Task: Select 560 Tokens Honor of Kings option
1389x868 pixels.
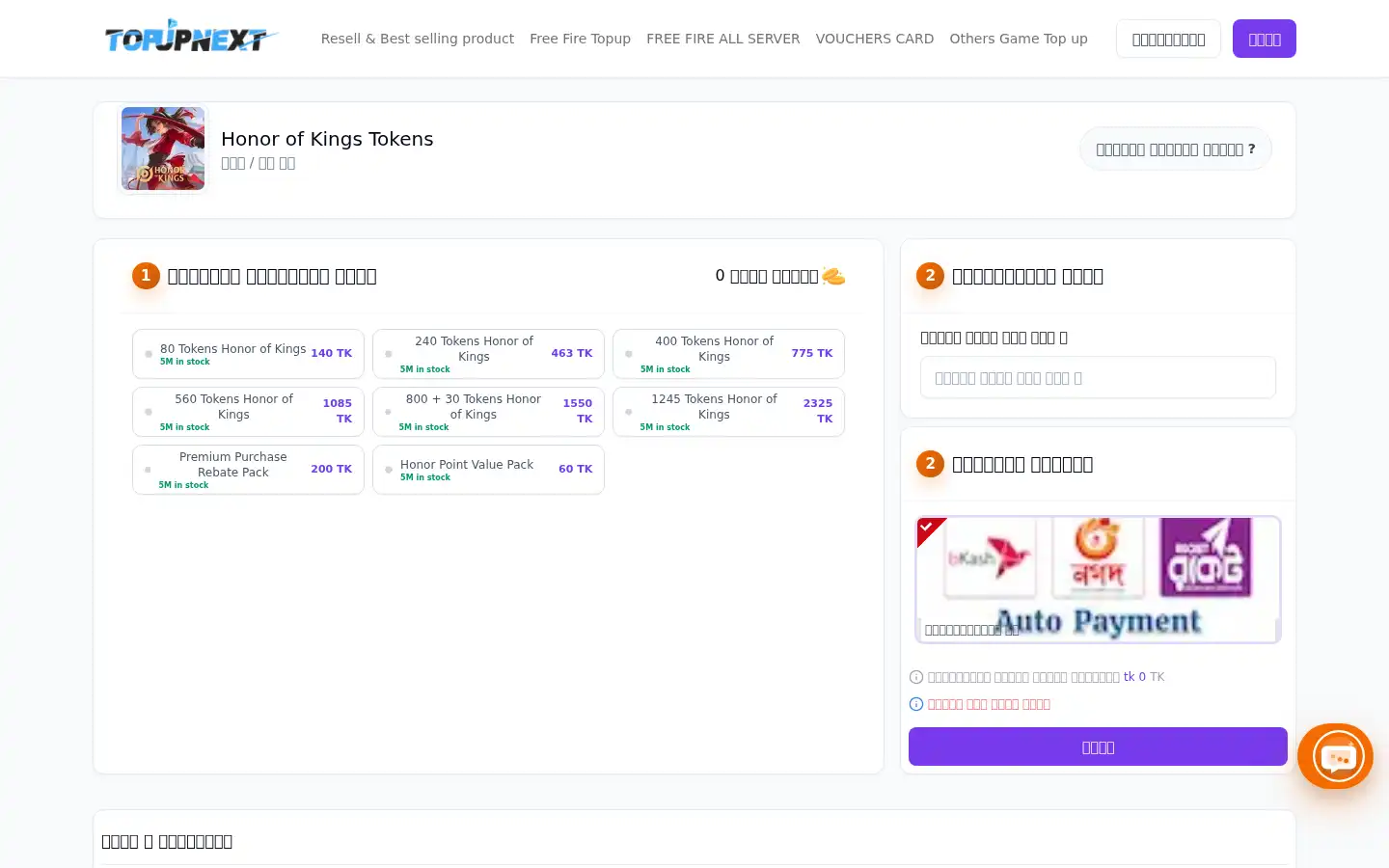Action: click(248, 412)
